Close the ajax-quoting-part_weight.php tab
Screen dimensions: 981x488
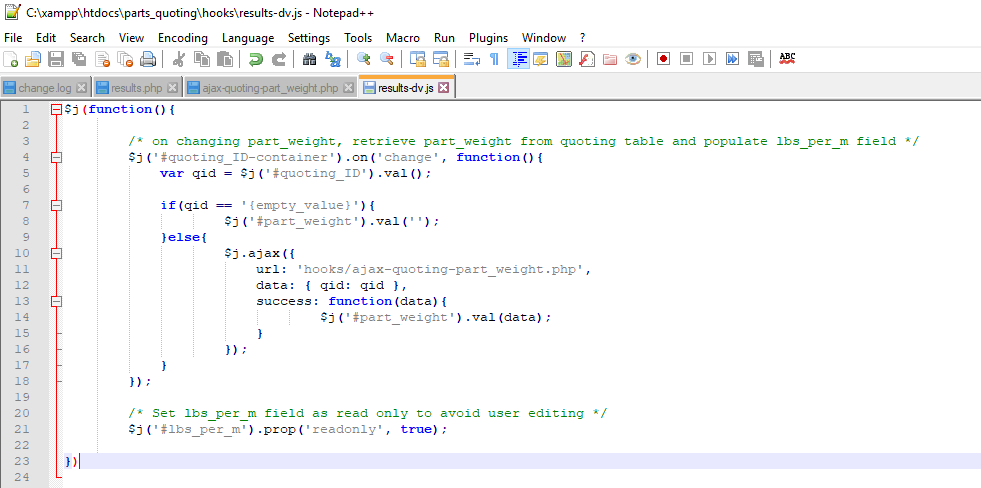click(x=348, y=88)
